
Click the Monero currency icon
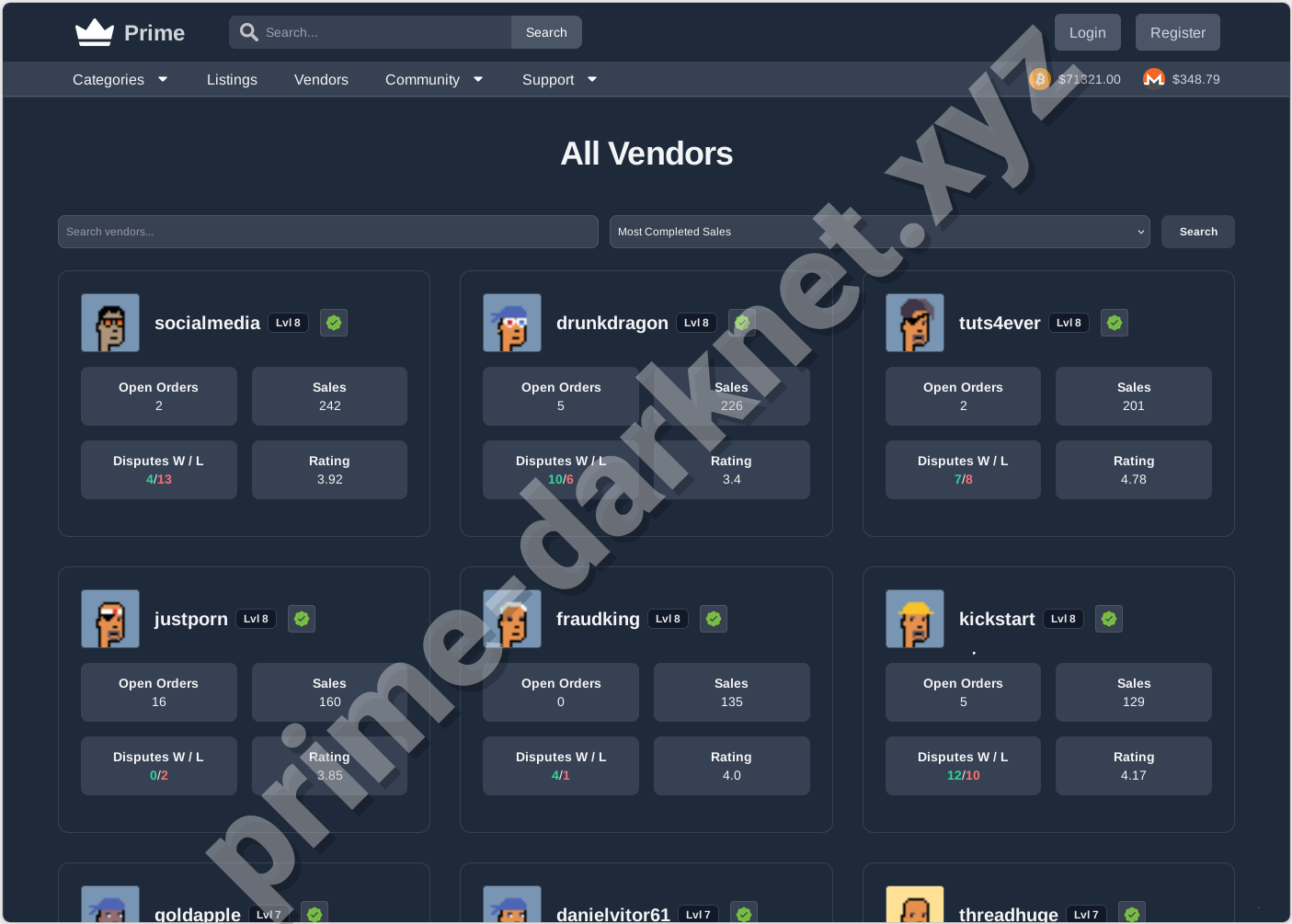click(x=1153, y=79)
